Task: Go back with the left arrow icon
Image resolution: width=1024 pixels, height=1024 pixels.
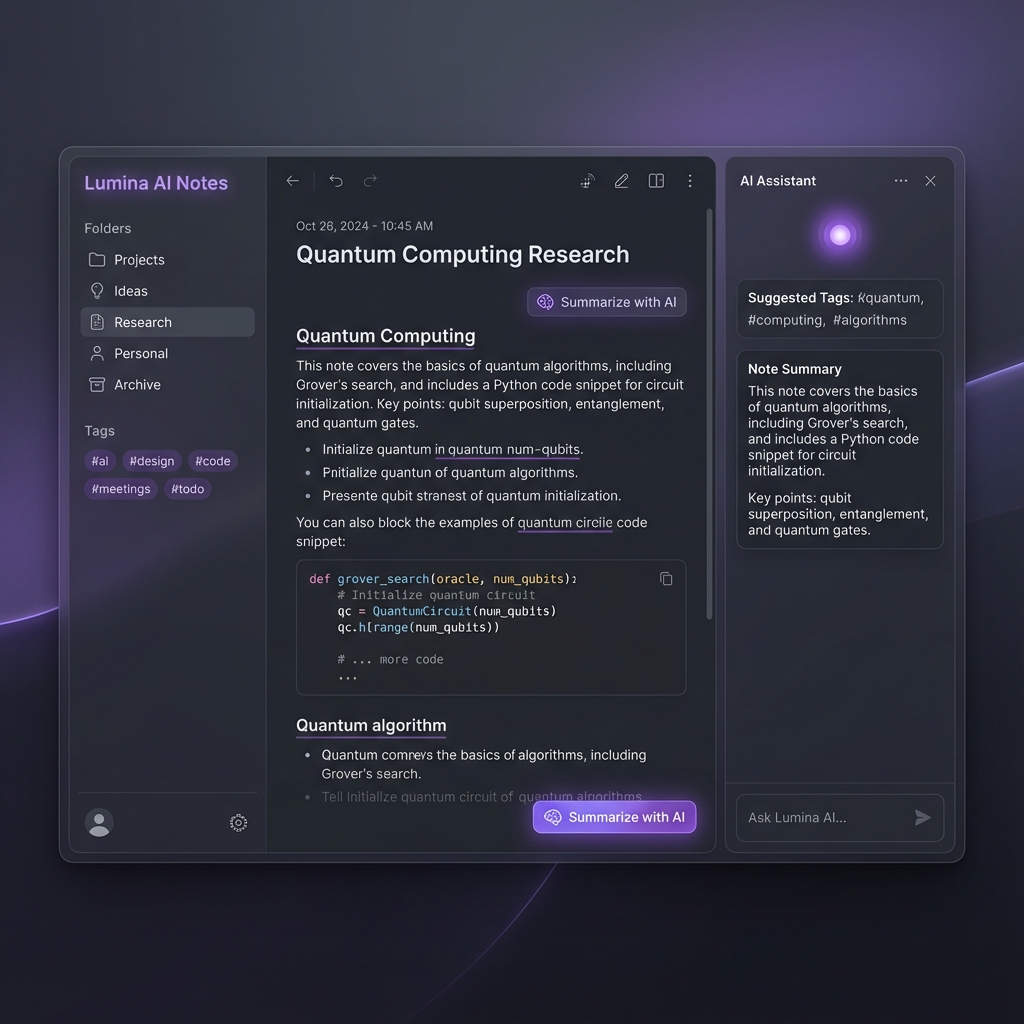Action: (x=293, y=181)
